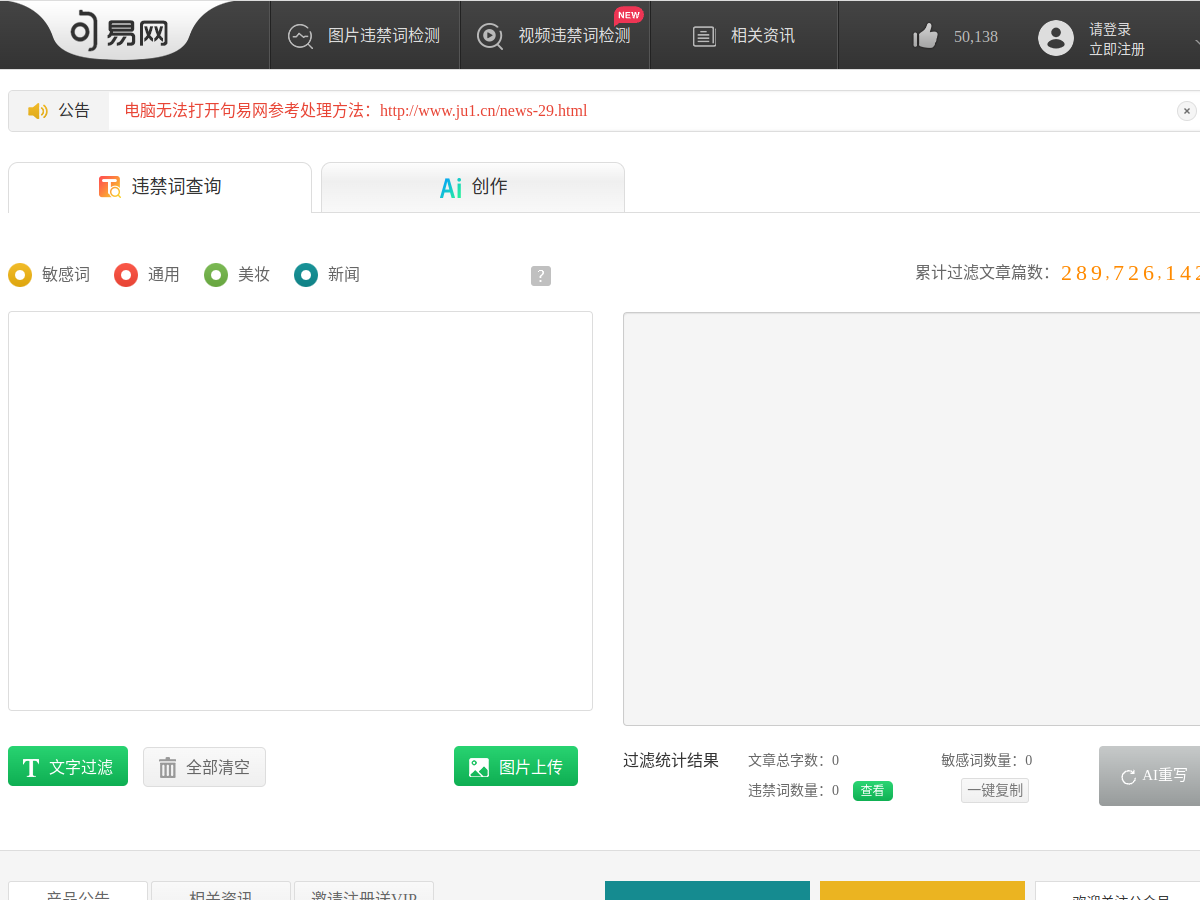Viewport: 1200px width, 900px height.
Task: Click the 句易网 logo
Action: [x=118, y=33]
